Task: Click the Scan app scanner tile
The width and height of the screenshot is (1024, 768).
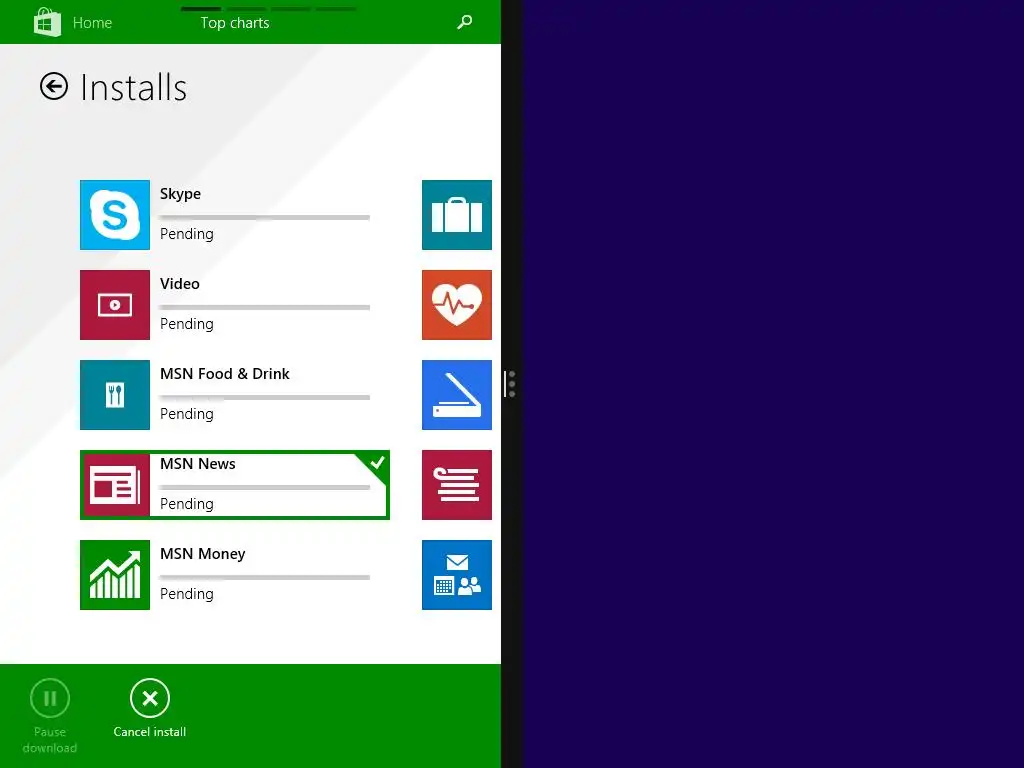Action: 456,395
